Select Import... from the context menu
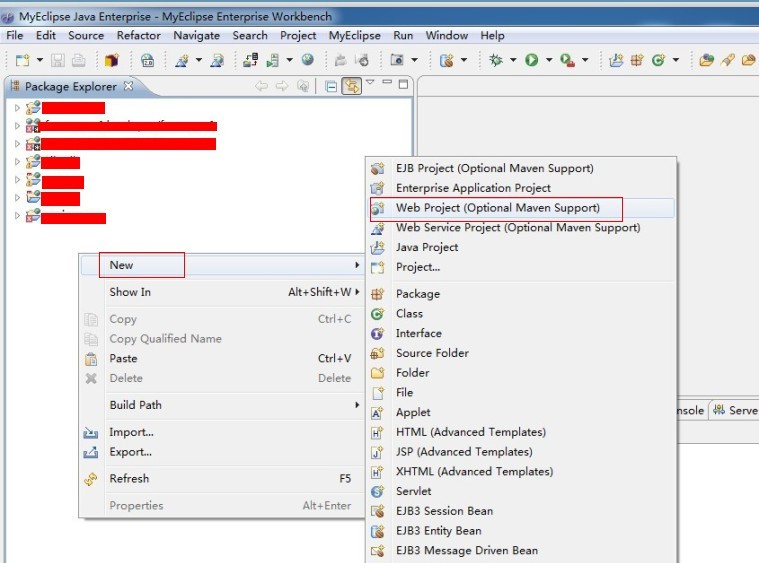Image resolution: width=759 pixels, height=563 pixels. pyautogui.click(x=222, y=432)
